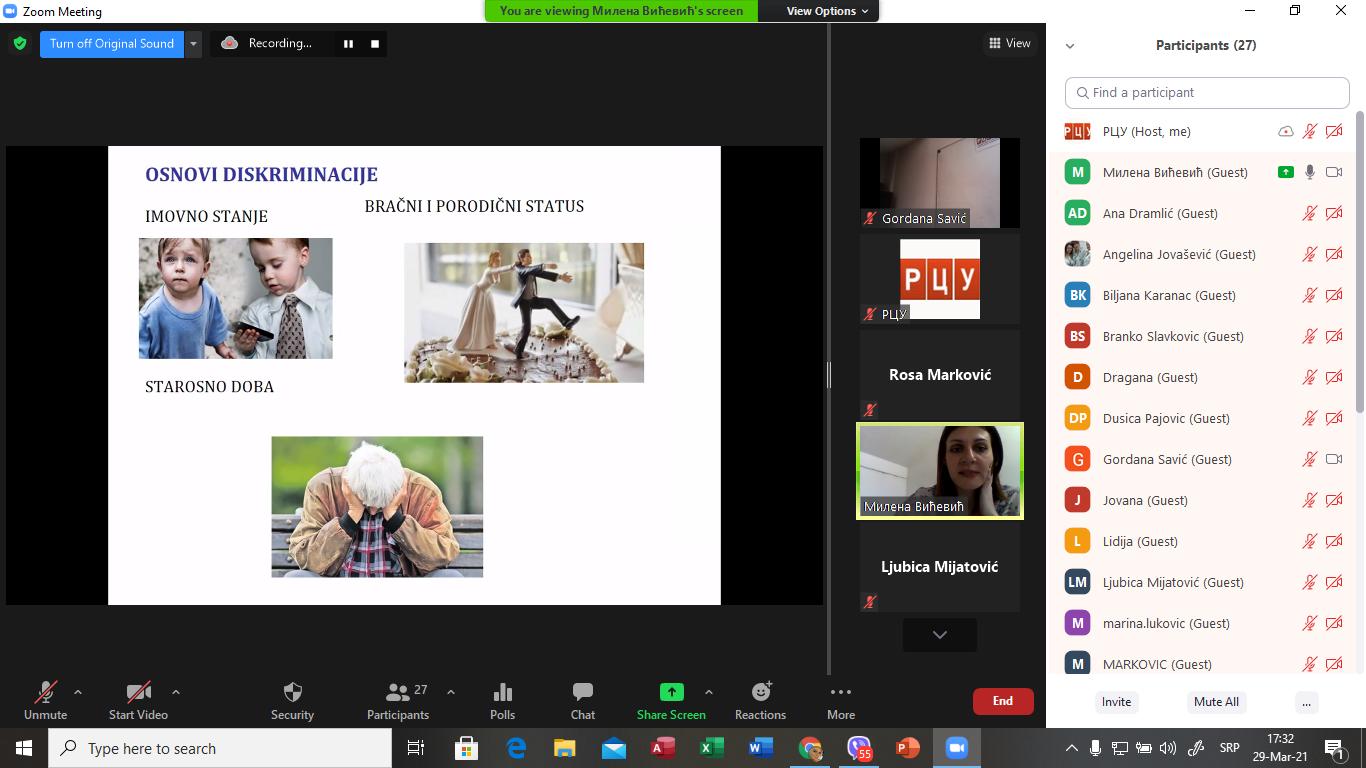Open PowerPoint from the Windows taskbar
The height and width of the screenshot is (768, 1366).
[907, 748]
